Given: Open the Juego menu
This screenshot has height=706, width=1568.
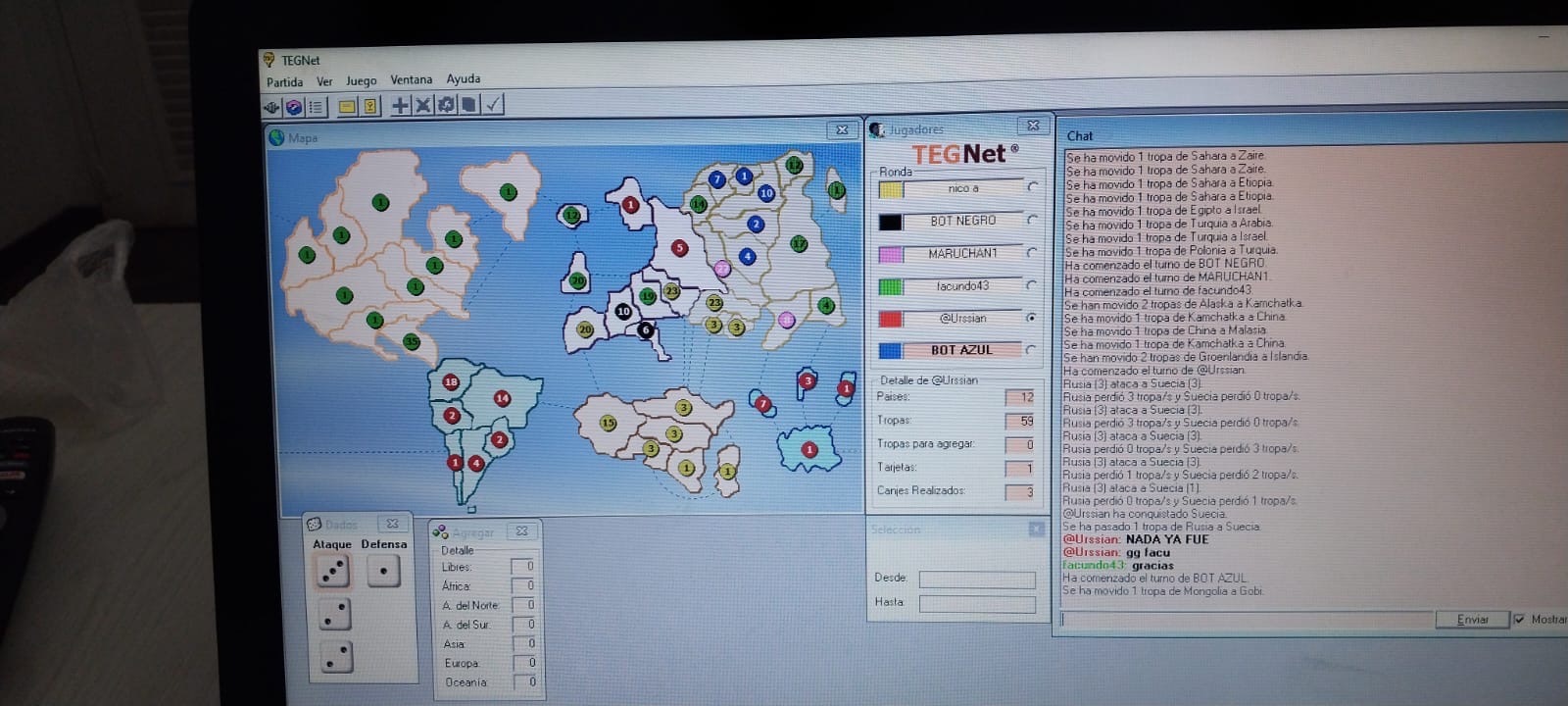Looking at the screenshot, I should [361, 81].
